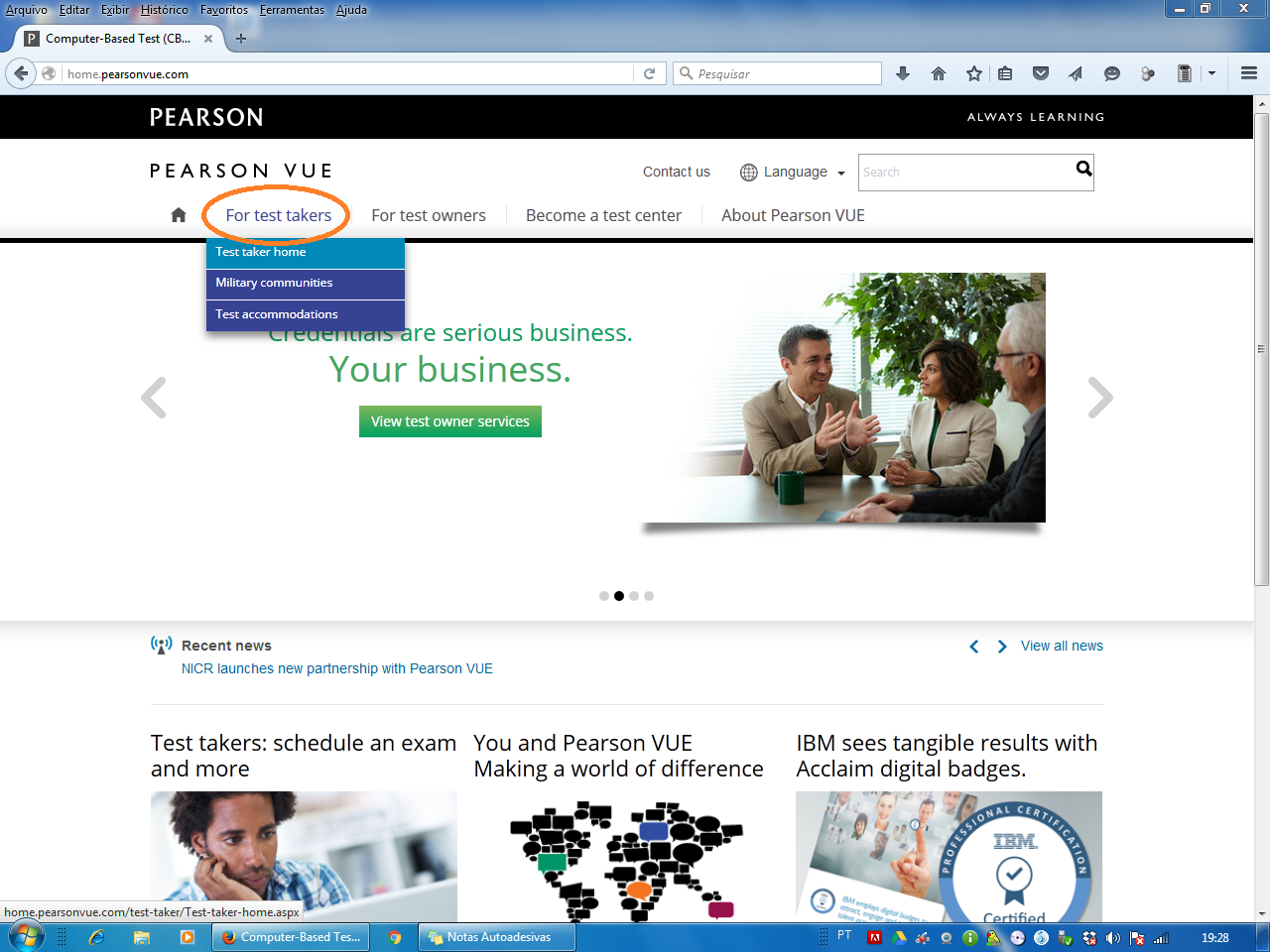1270x952 pixels.
Task: Go to browser home page icon
Action: [x=939, y=73]
